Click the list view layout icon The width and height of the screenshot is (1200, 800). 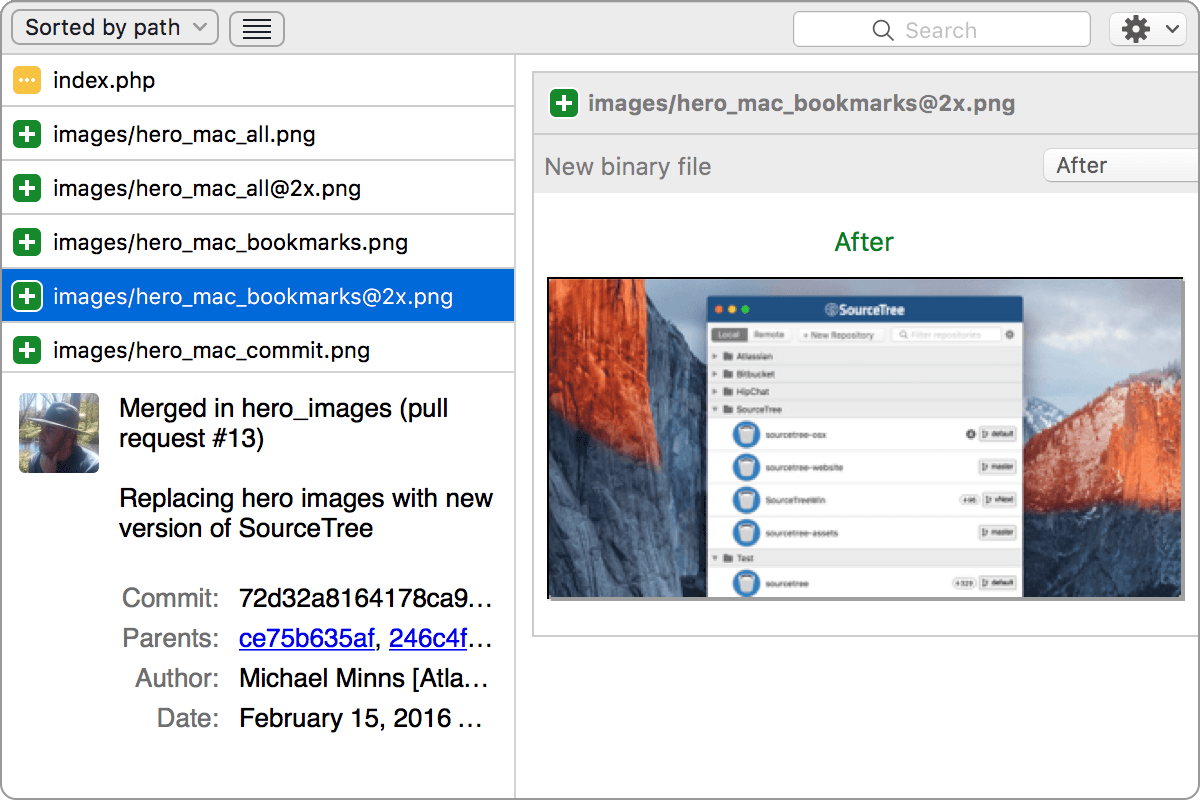[x=257, y=28]
